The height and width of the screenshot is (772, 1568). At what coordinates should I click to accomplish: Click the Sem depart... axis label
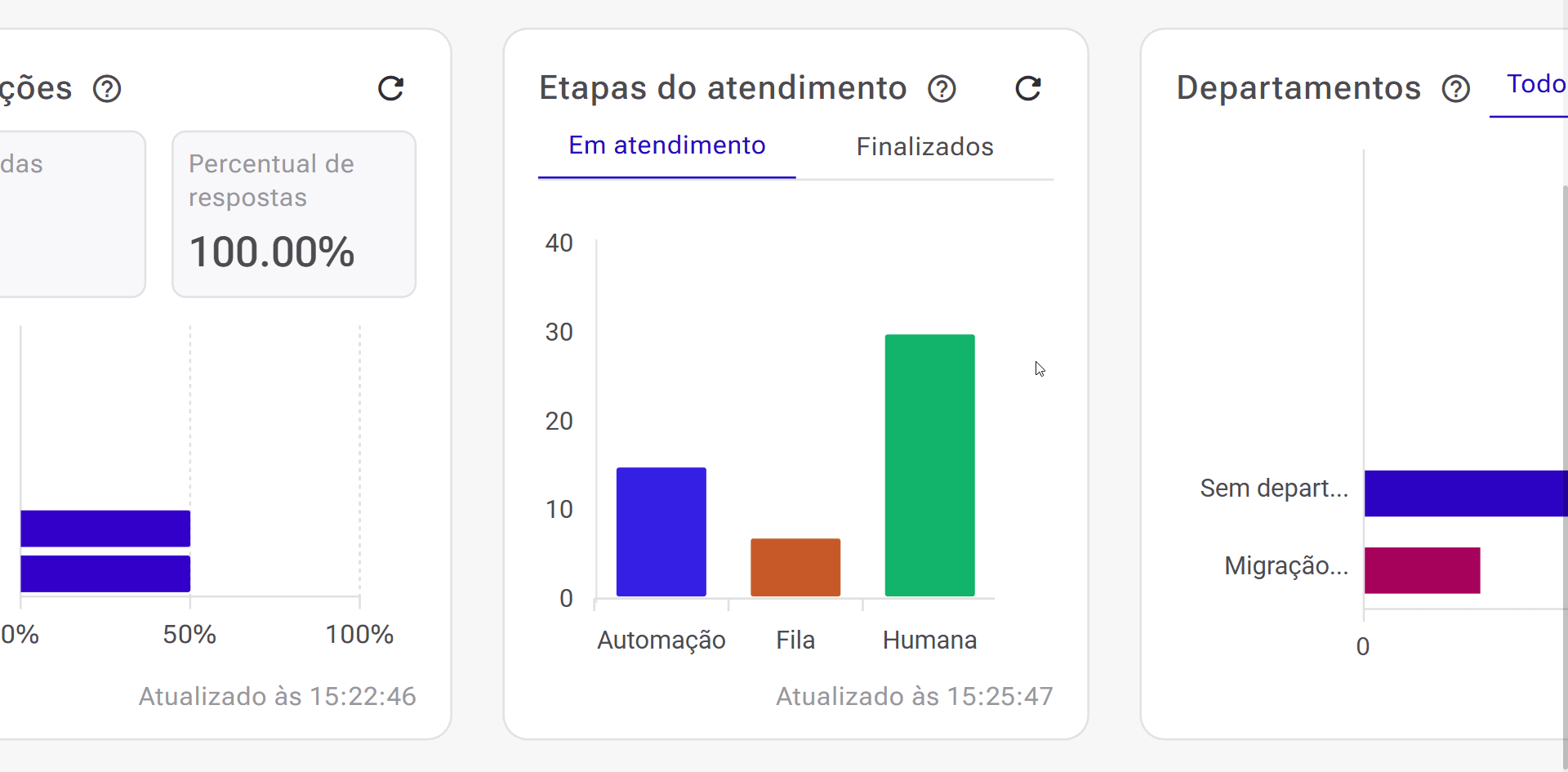[x=1273, y=489]
